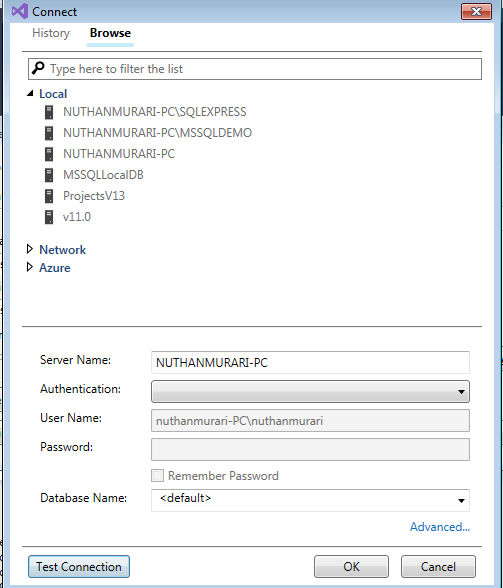The height and width of the screenshot is (588, 503).
Task: Tick the Remember Password checkbox
Action: pos(158,476)
